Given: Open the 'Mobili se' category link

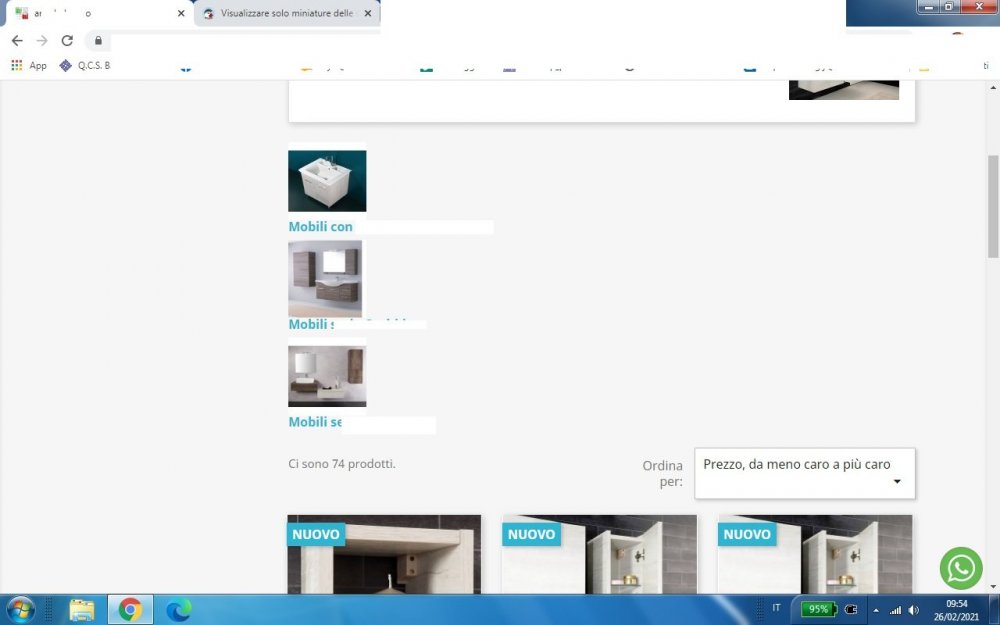Looking at the screenshot, I should pyautogui.click(x=315, y=422).
